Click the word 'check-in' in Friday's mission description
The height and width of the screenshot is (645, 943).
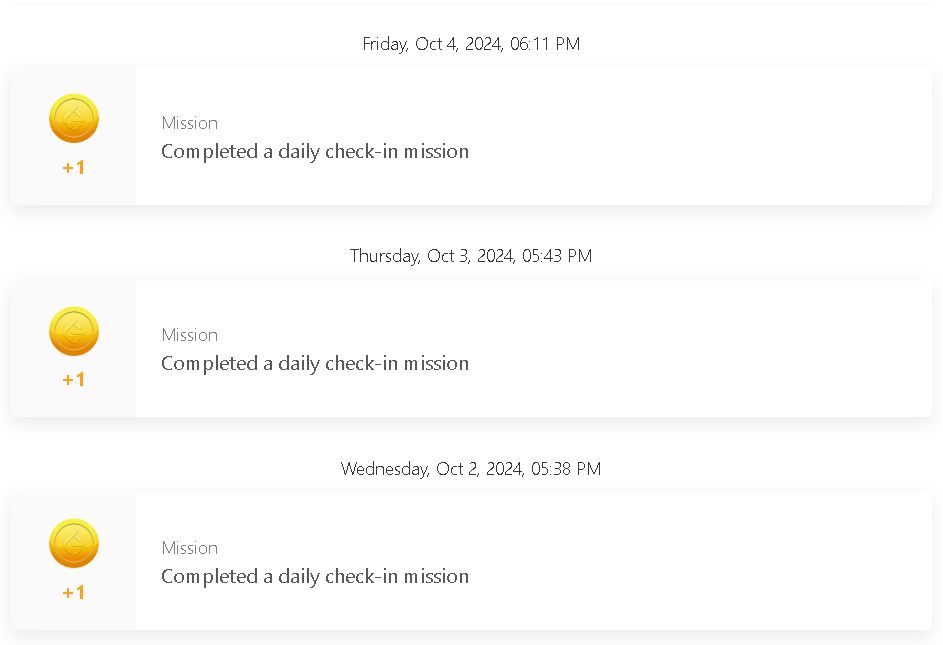[x=361, y=151]
